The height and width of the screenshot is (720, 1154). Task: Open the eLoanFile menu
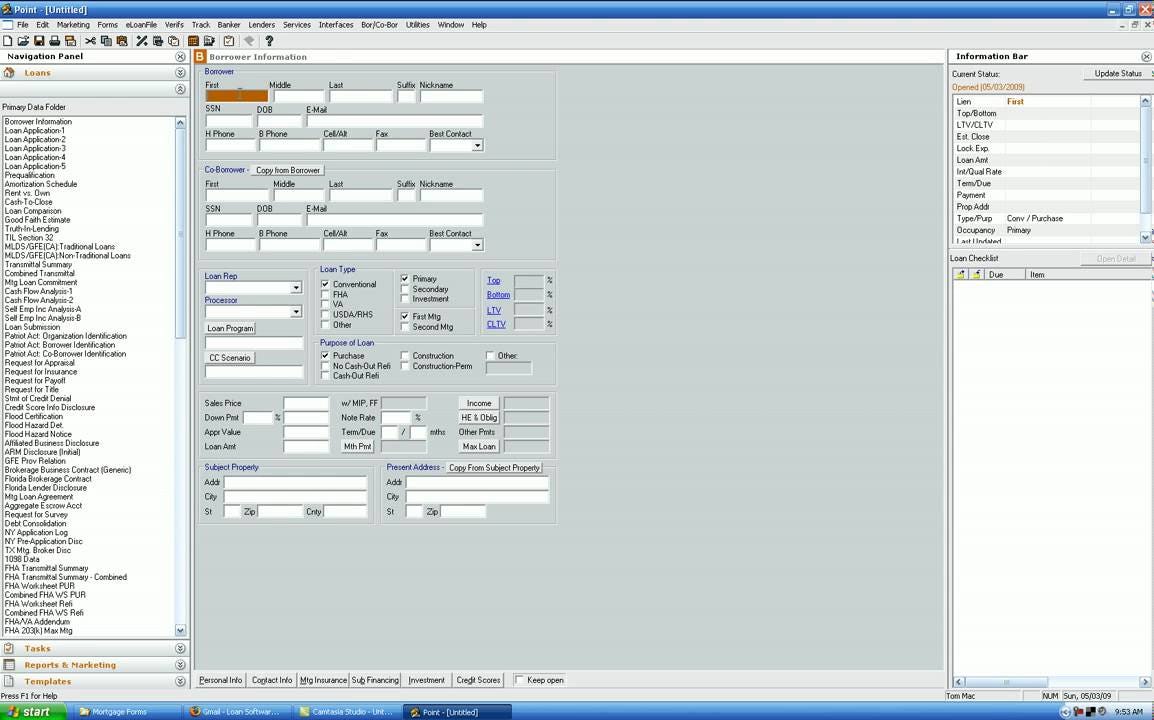[x=141, y=25]
